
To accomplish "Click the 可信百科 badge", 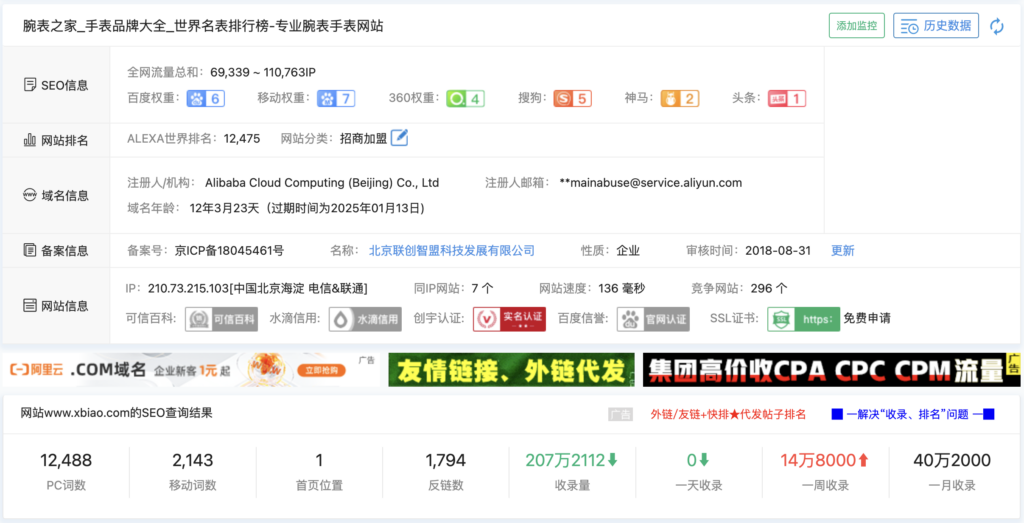I will pos(221,319).
